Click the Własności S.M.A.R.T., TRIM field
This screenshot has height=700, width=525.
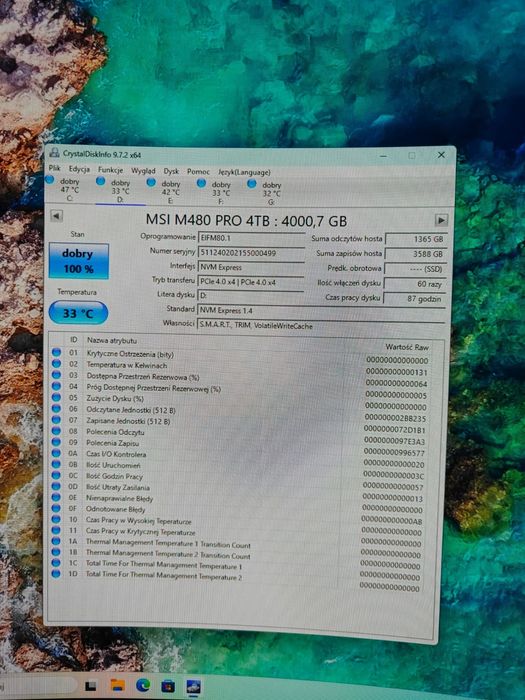click(321, 325)
